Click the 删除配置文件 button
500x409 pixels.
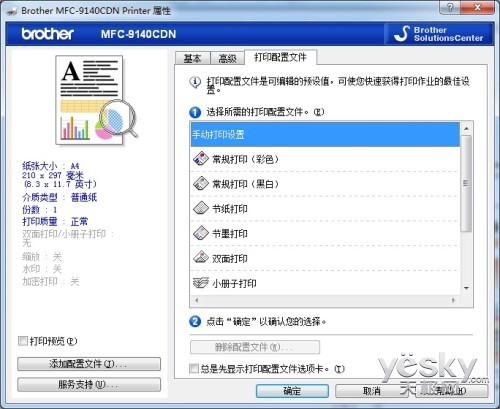255,347
